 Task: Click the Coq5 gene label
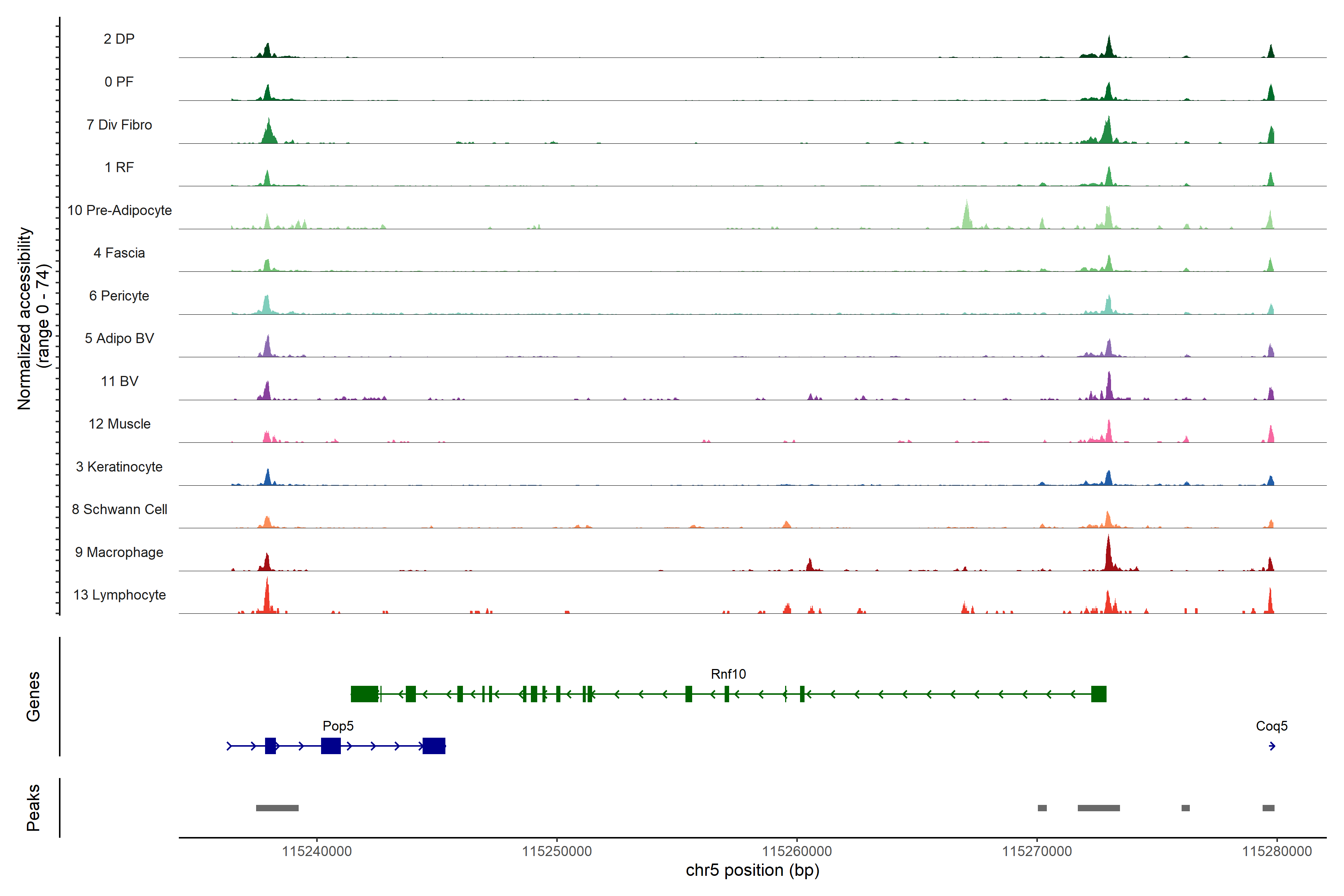click(x=1272, y=726)
